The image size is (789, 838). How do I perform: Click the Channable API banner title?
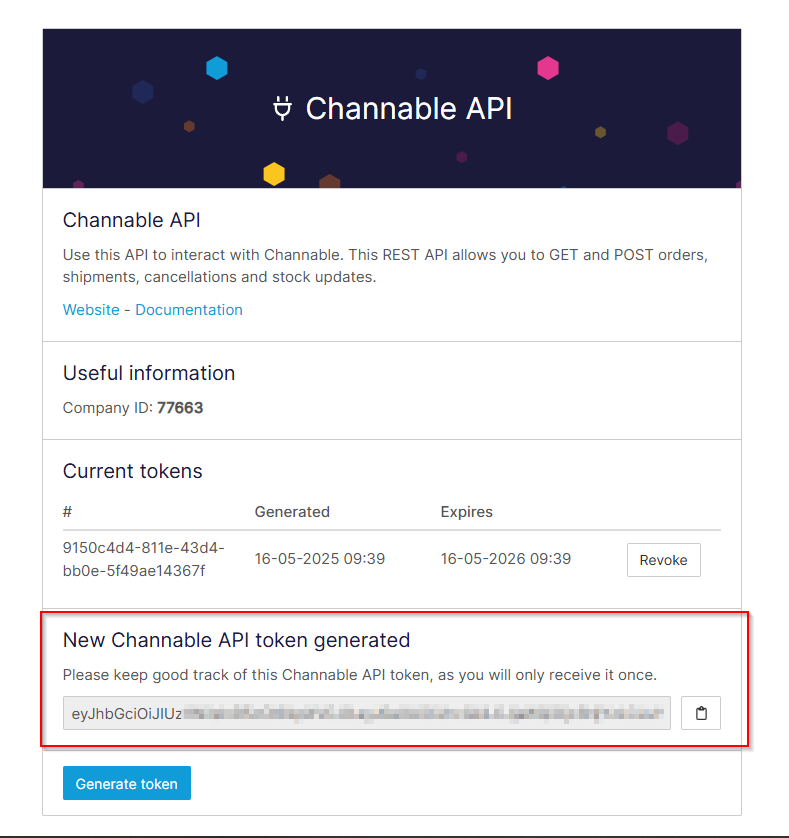coord(409,108)
